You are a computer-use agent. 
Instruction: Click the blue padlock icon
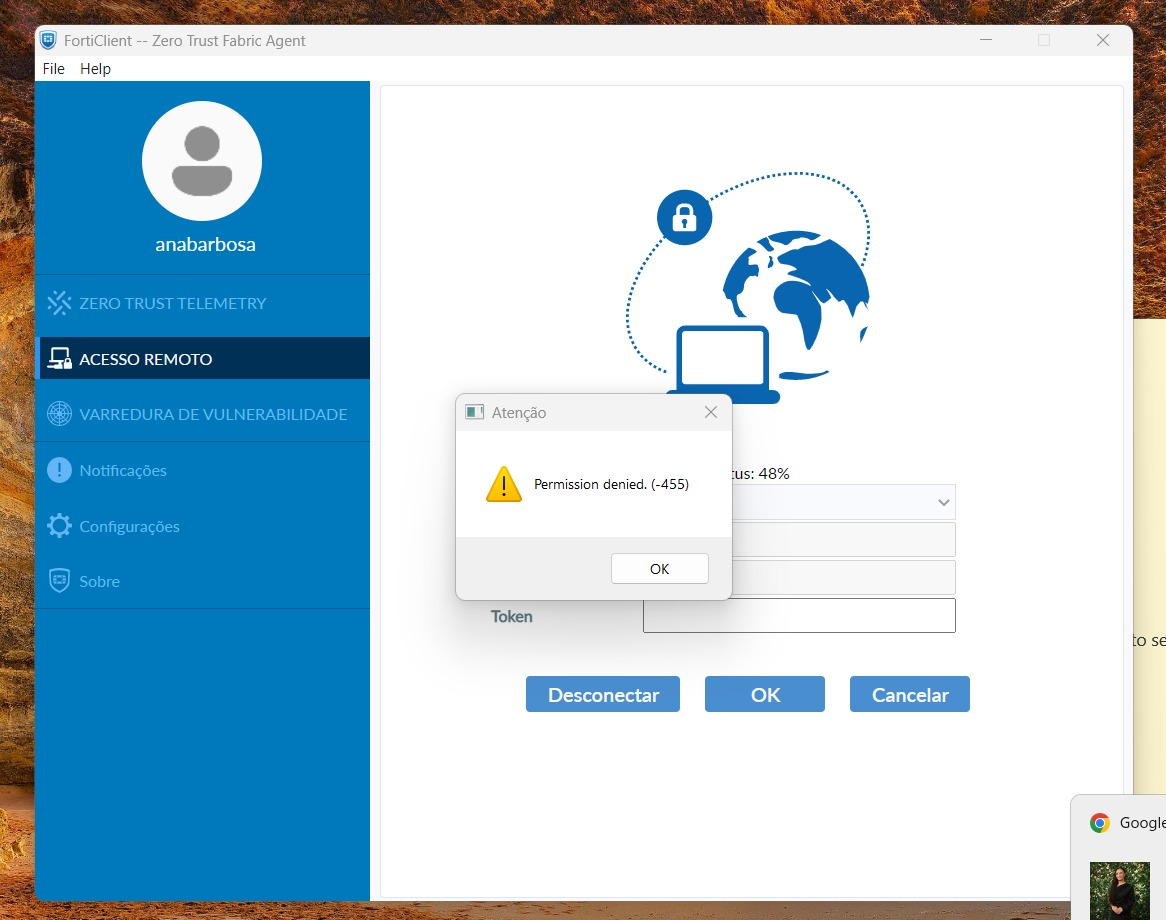pyautogui.click(x=684, y=217)
